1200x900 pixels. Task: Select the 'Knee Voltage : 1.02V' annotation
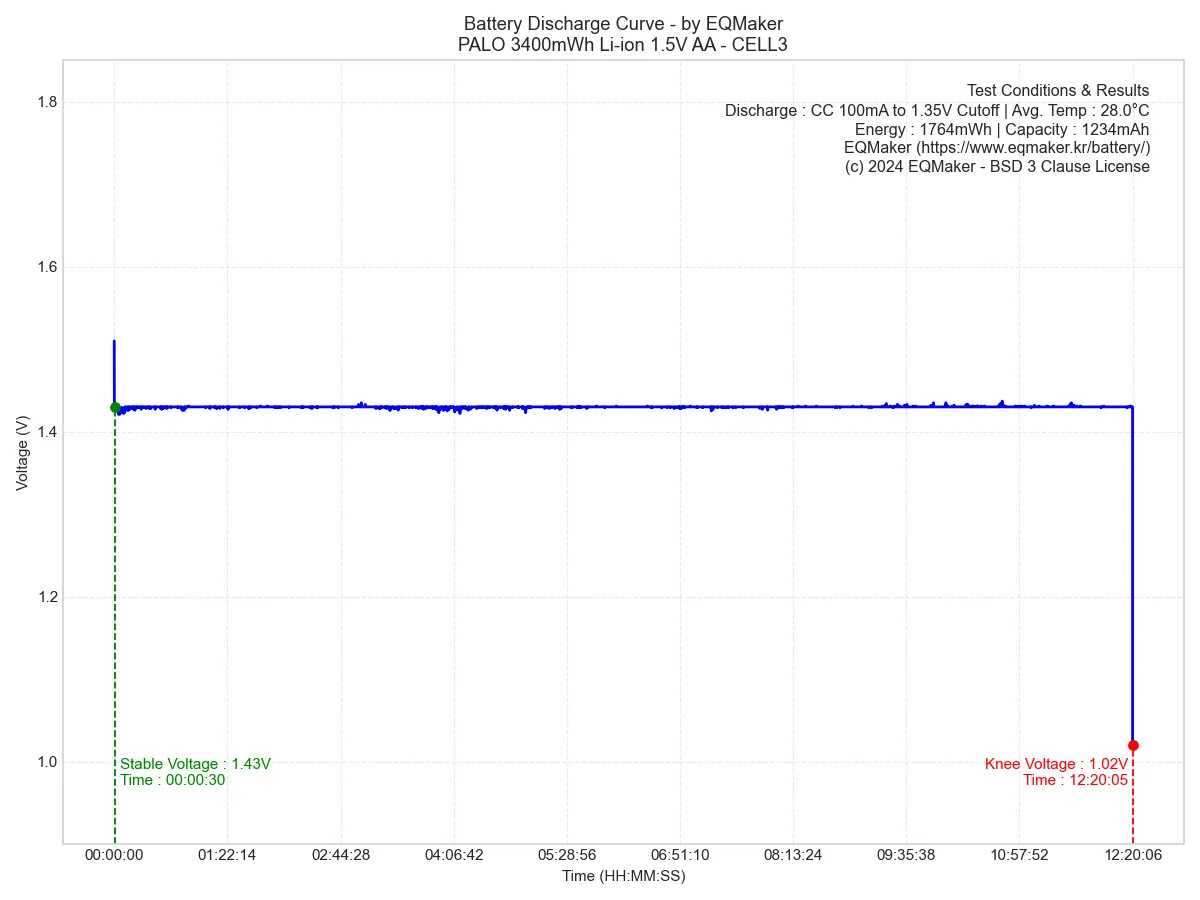tap(1056, 764)
